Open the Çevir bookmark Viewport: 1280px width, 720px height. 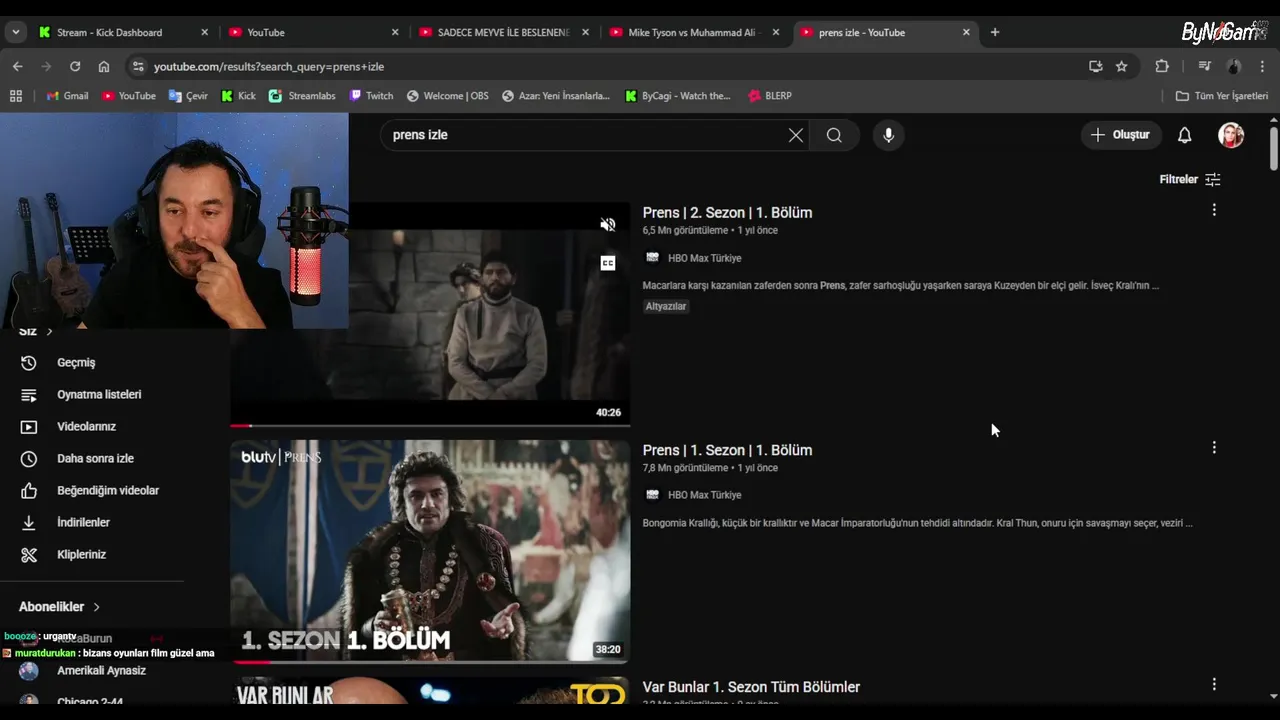pyautogui.click(x=188, y=96)
